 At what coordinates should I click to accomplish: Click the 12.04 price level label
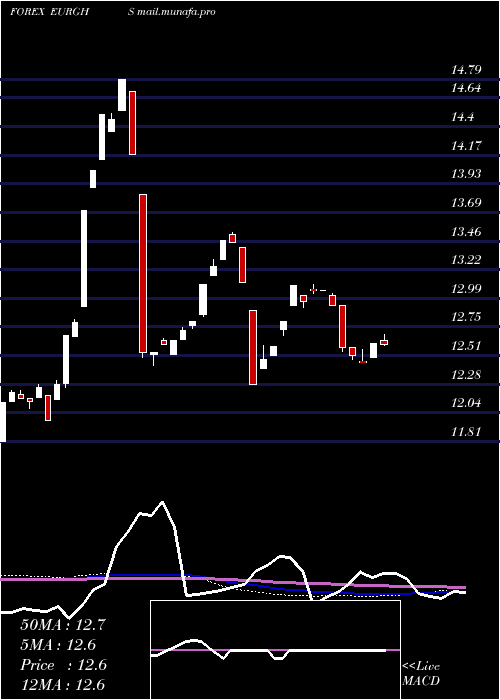(x=466, y=403)
